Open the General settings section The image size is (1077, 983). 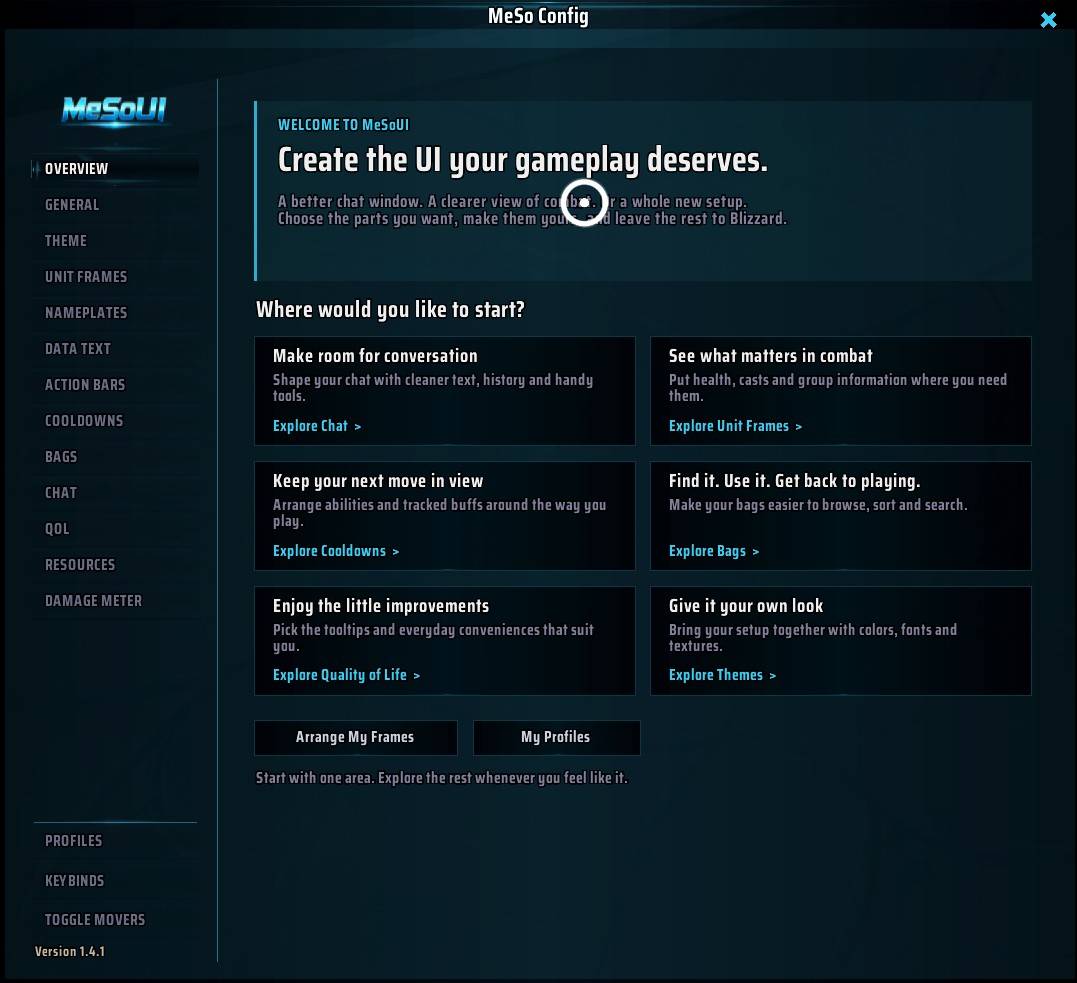point(115,205)
